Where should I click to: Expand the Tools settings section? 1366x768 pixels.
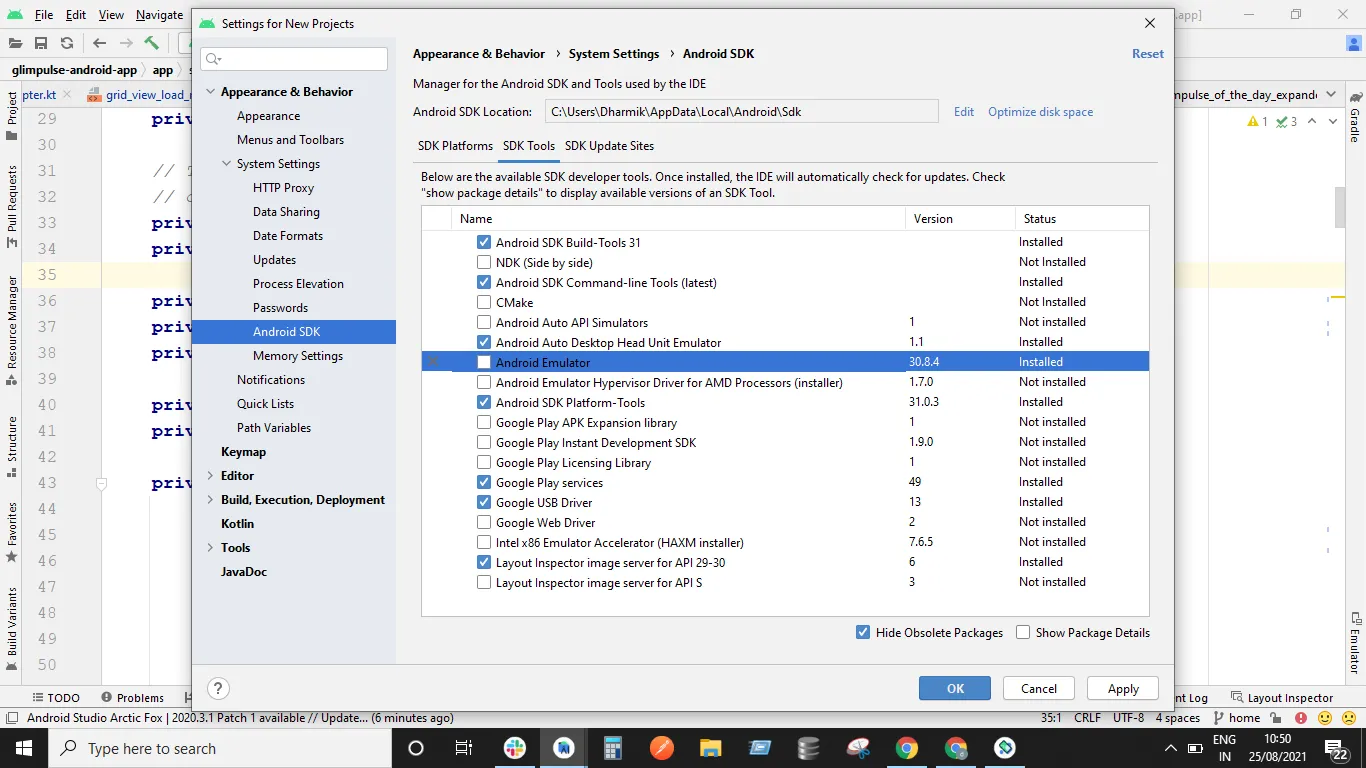click(210, 548)
